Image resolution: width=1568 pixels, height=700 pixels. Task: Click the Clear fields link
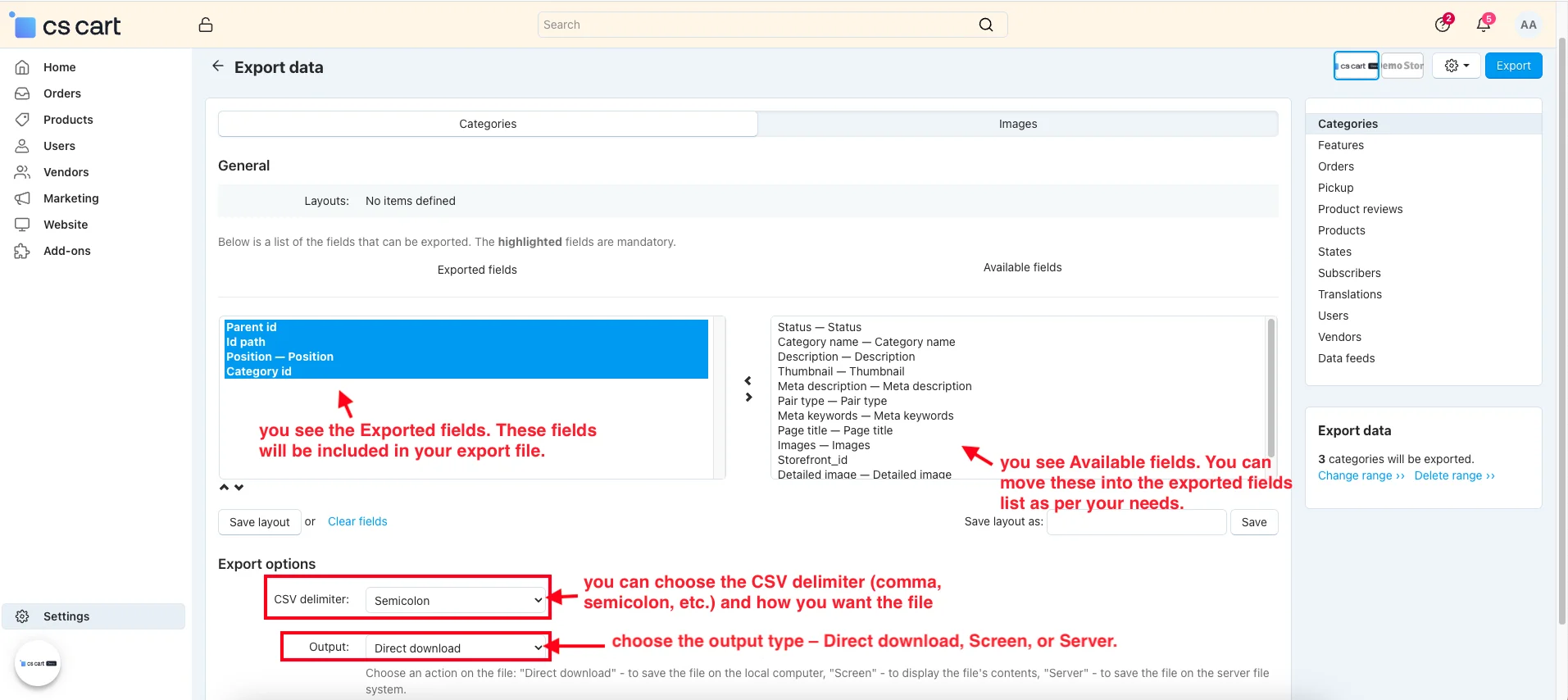tap(357, 521)
